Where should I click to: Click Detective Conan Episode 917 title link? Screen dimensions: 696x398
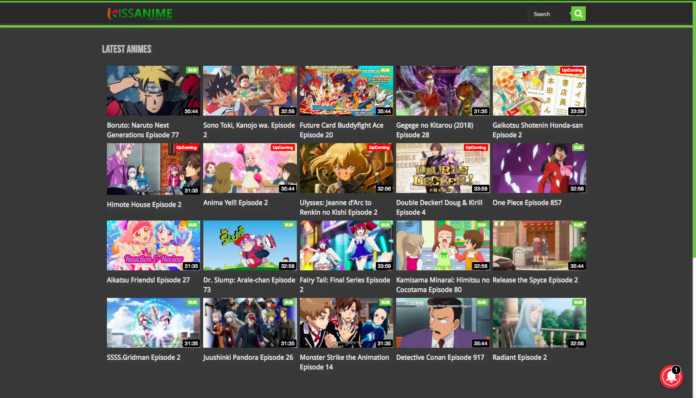pyautogui.click(x=440, y=357)
